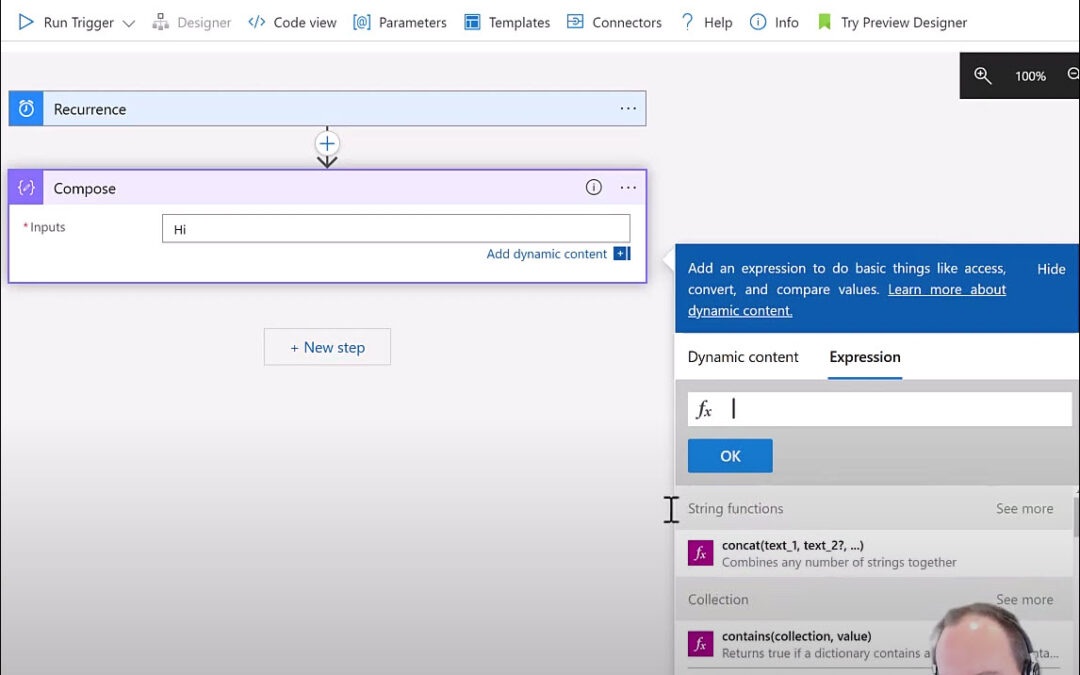Click the Compose action icon
This screenshot has height=675, width=1080.
click(26, 187)
